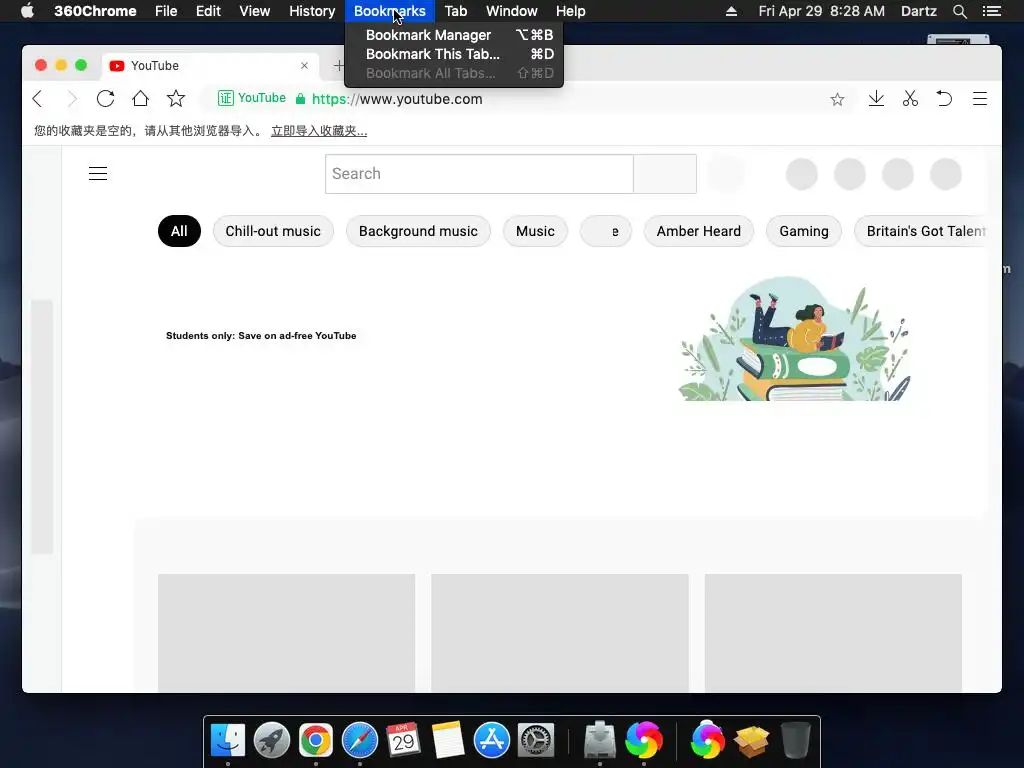Open Notification Center list icon
1024x768 pixels.
click(991, 11)
